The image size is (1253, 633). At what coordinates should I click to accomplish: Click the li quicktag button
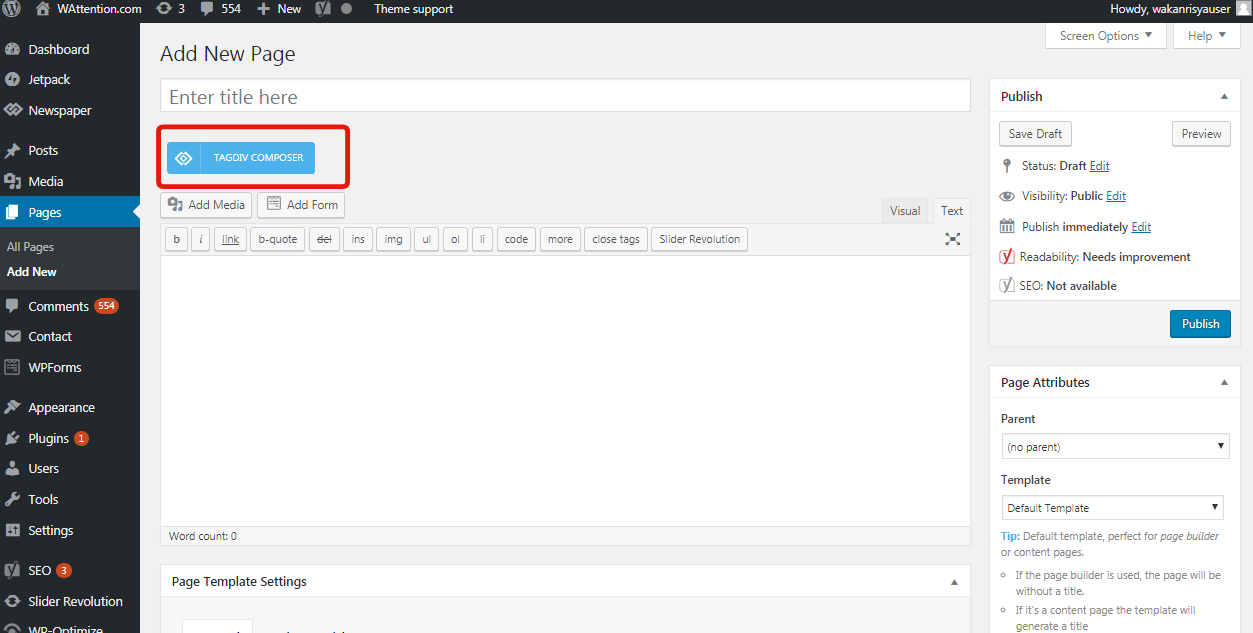click(x=482, y=239)
